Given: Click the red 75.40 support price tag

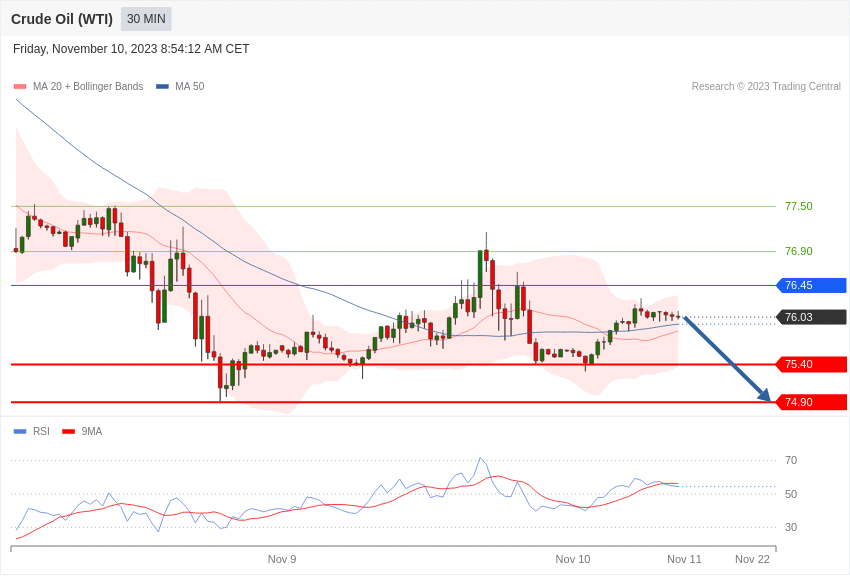Looking at the screenshot, I should tap(812, 364).
